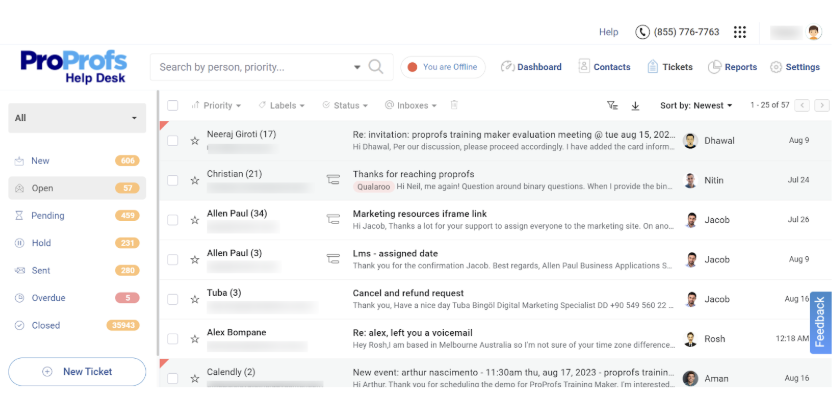Open the Reports tab

tap(732, 67)
